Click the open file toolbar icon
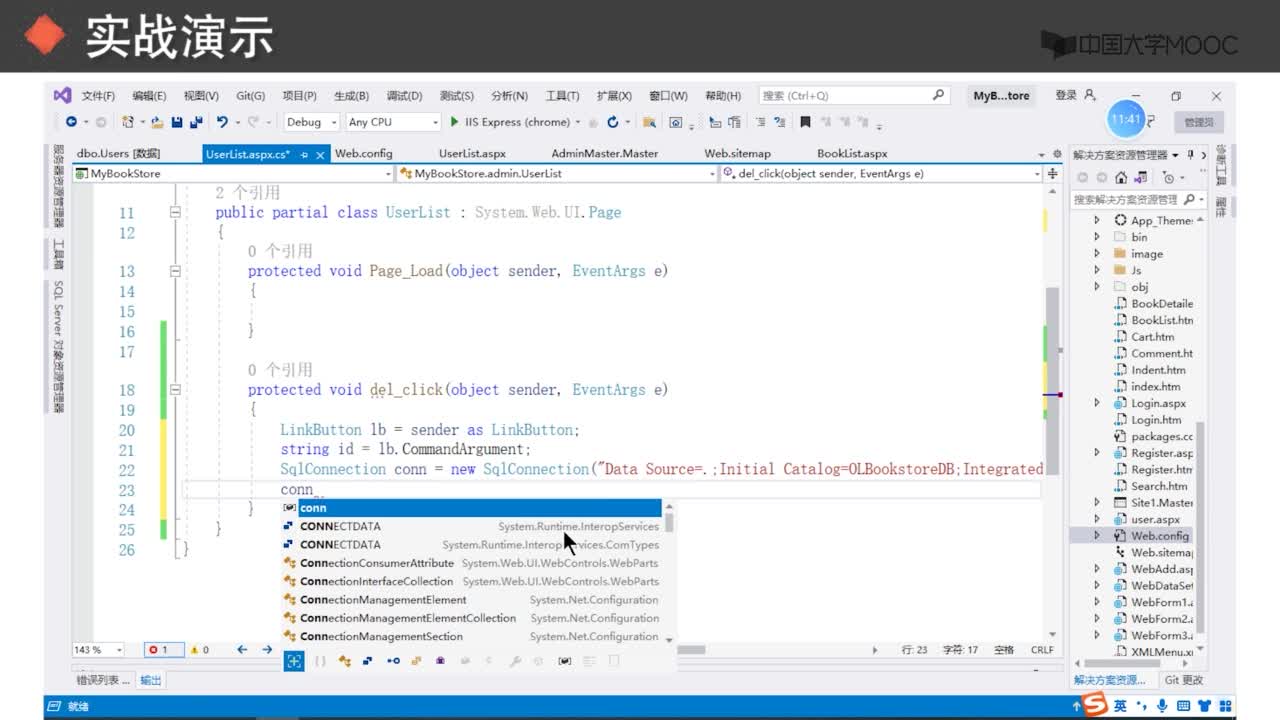 157,122
